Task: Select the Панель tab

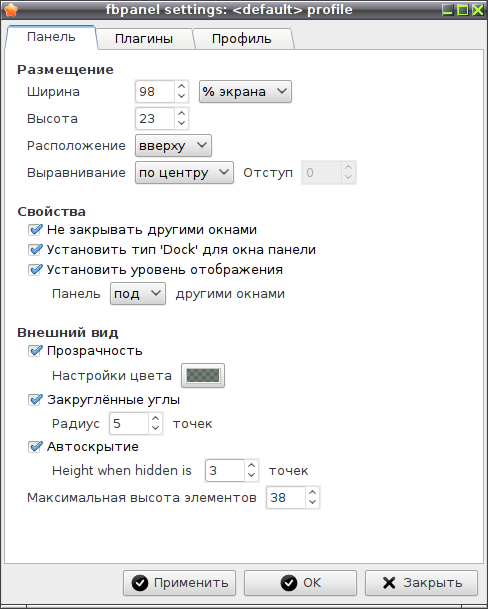Action: click(51, 37)
